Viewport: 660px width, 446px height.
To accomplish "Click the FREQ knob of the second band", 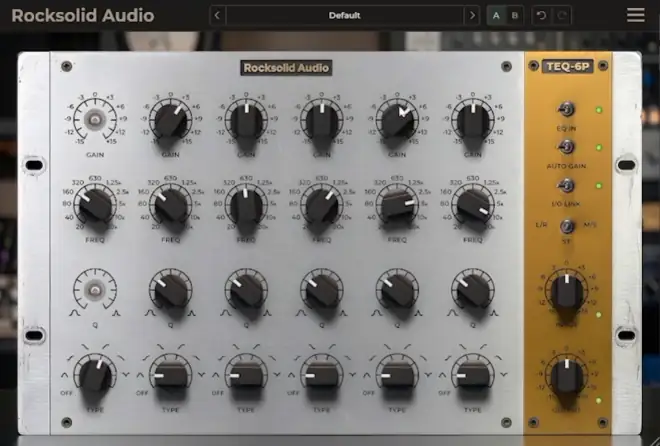I will (x=170, y=206).
